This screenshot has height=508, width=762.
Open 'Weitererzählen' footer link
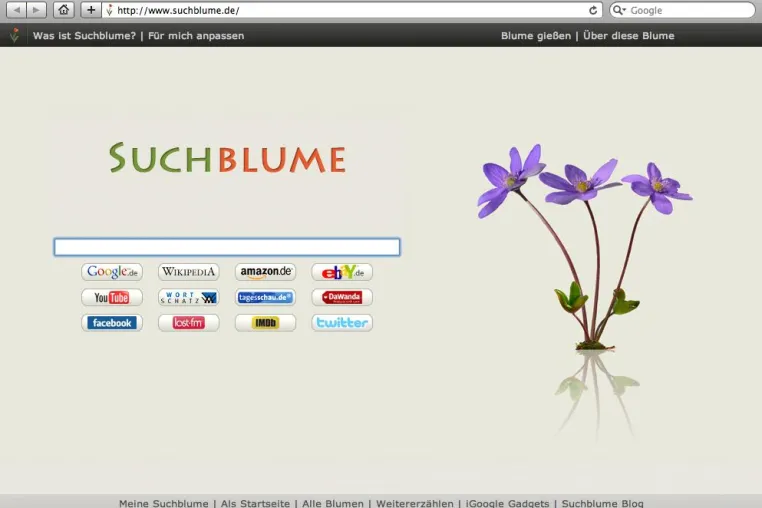415,503
